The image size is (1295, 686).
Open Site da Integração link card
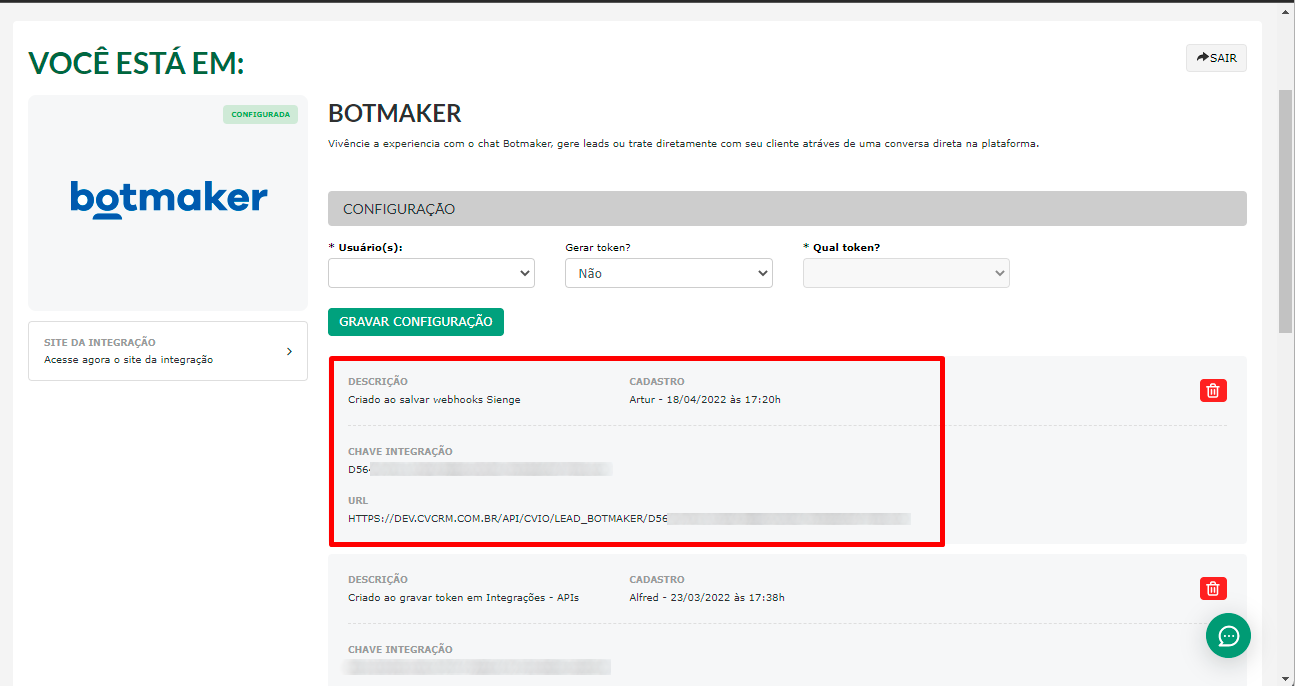point(168,351)
